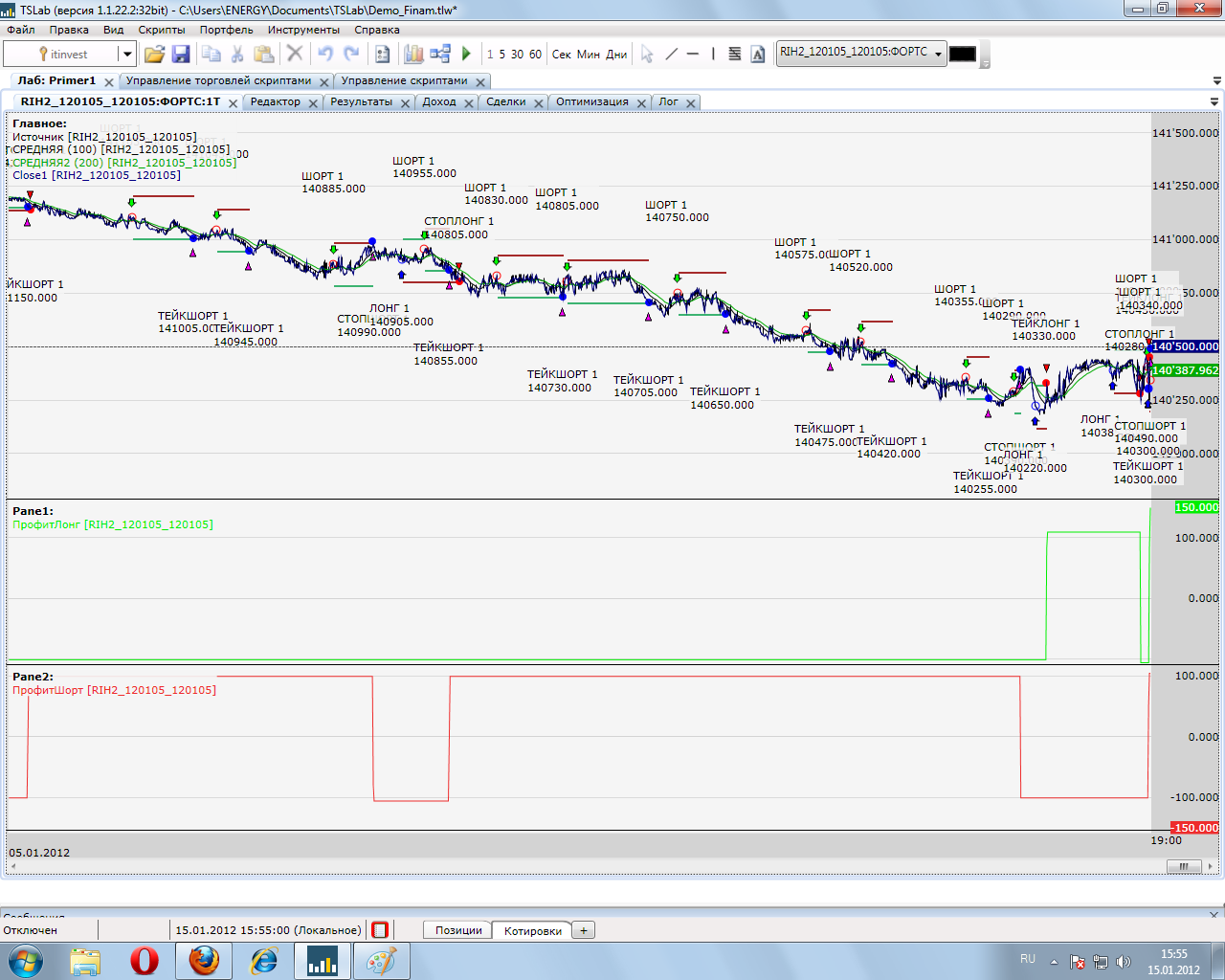Expand the tab list arrow beside the Лог tab

click(x=1214, y=101)
